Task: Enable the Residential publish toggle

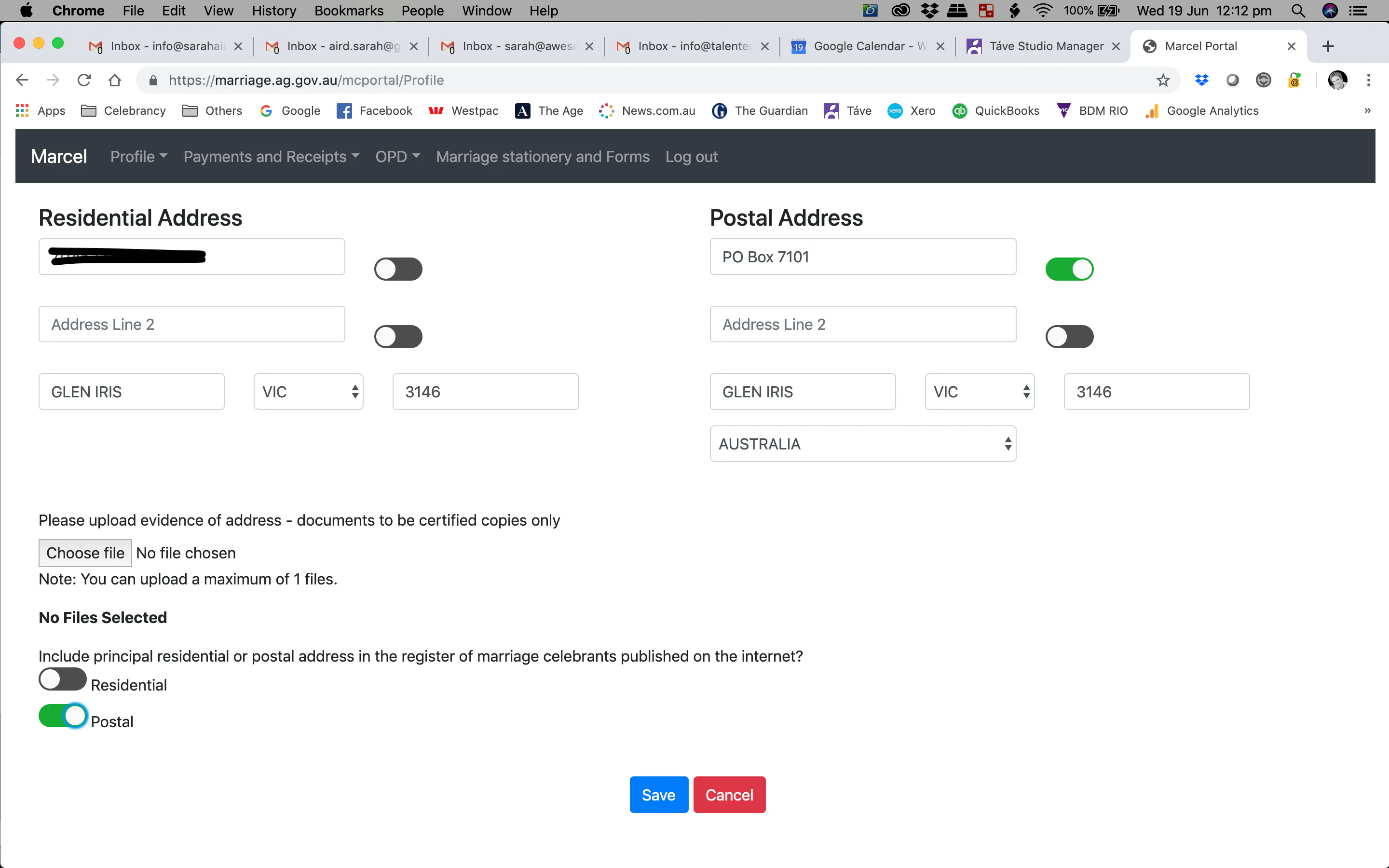Action: point(63,680)
